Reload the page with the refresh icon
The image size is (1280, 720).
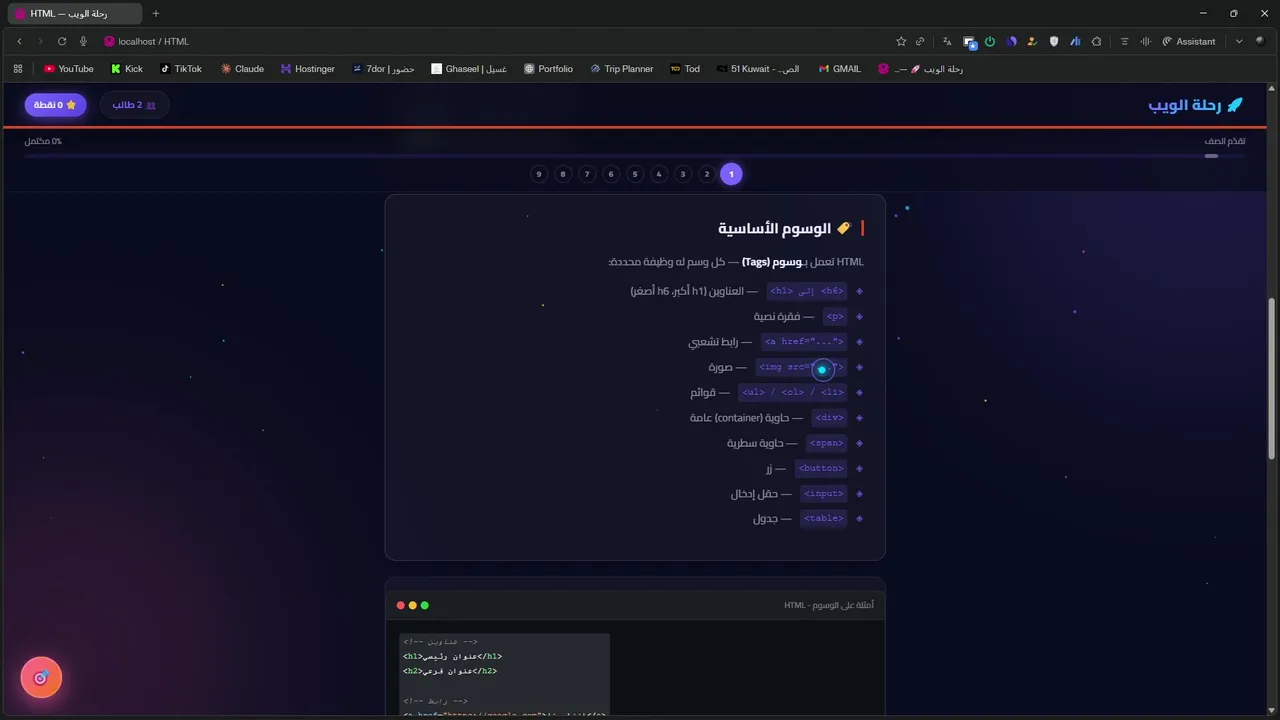[62, 41]
